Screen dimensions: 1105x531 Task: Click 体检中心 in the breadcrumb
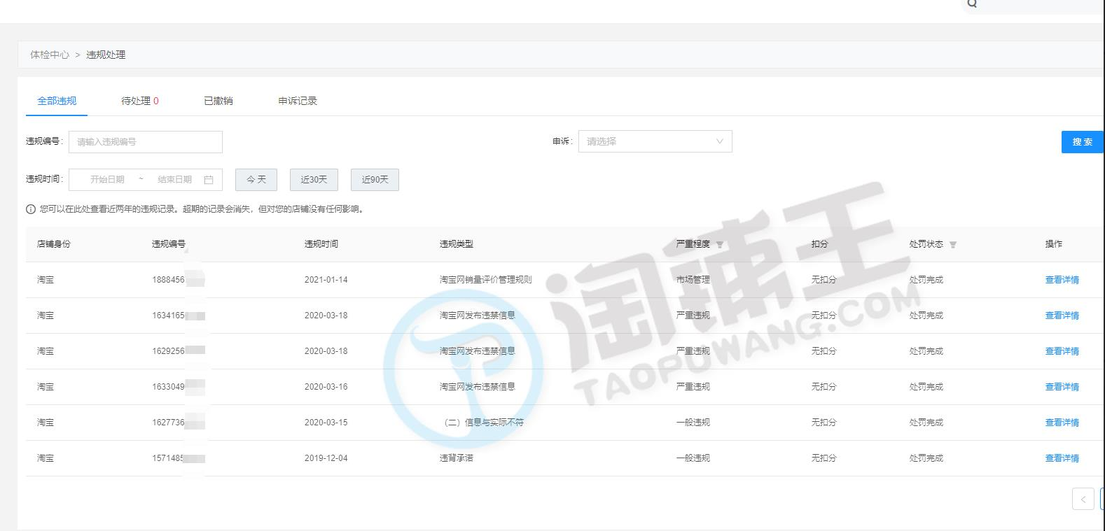click(x=49, y=55)
